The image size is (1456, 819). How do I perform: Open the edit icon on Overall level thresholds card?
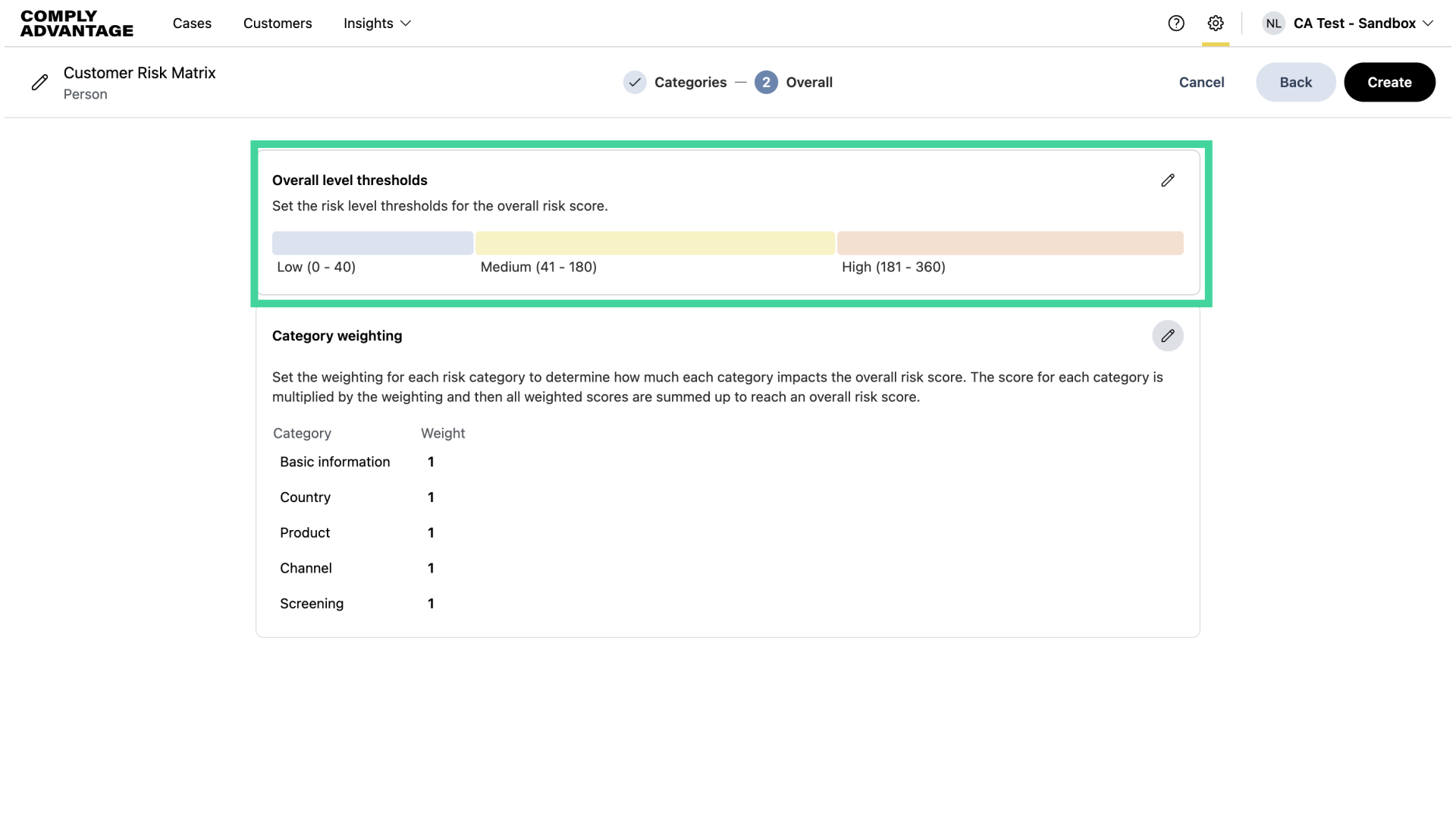(x=1168, y=180)
